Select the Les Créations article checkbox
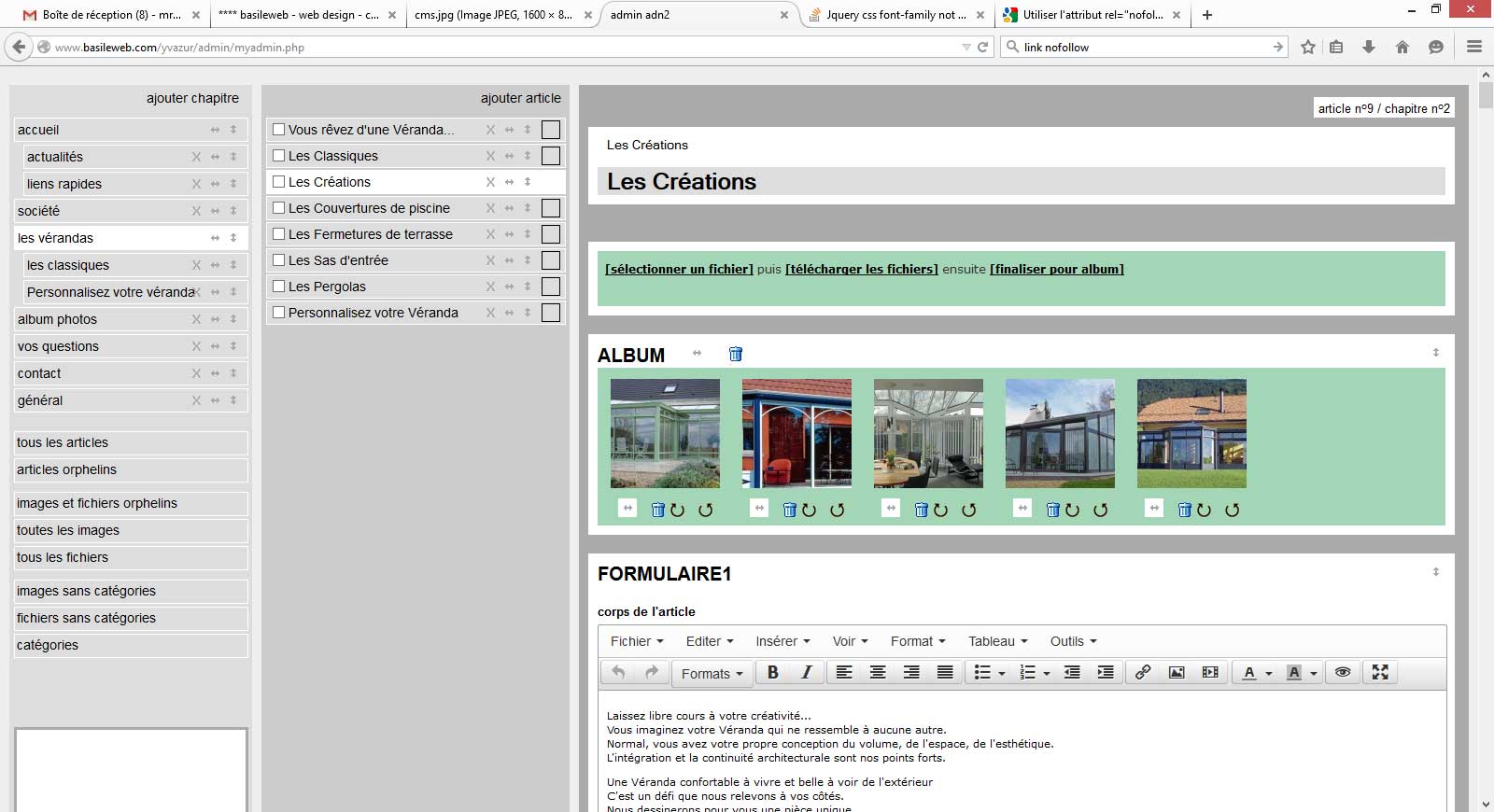1494x812 pixels. point(278,182)
